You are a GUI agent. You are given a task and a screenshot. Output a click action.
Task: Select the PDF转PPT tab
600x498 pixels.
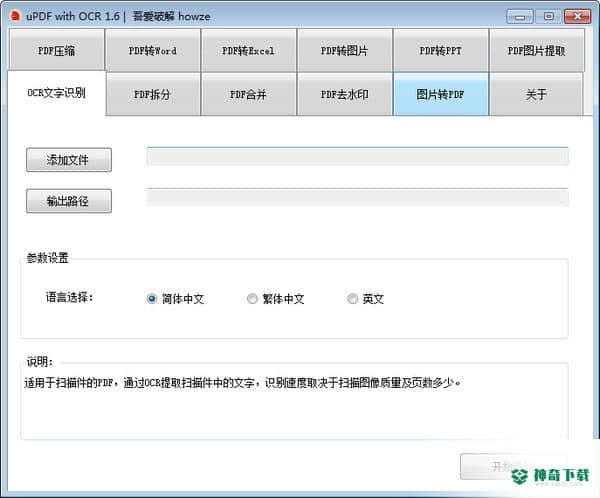440,50
